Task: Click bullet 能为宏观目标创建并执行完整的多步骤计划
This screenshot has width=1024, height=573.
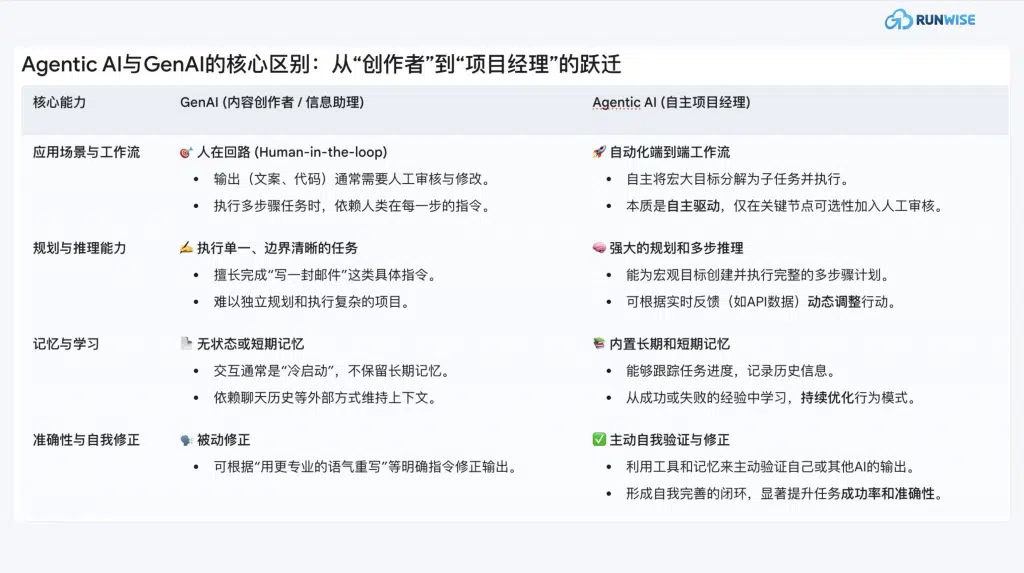Action: coord(760,274)
